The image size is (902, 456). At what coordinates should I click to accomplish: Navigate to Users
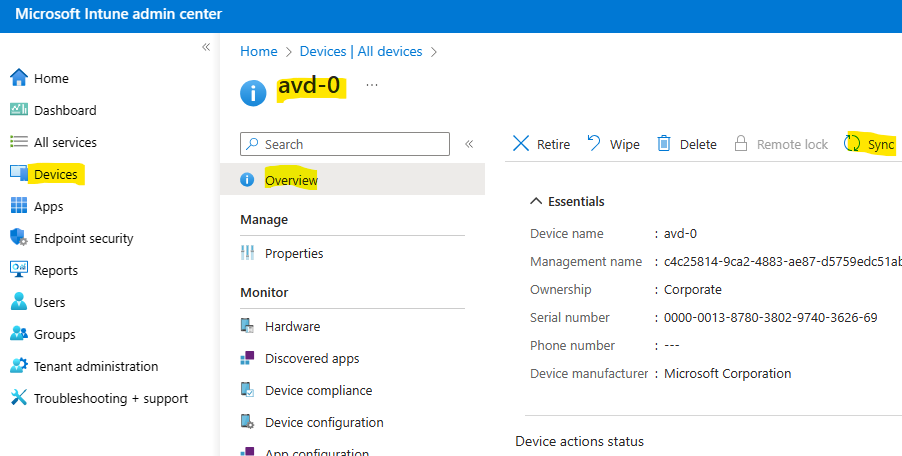49,302
